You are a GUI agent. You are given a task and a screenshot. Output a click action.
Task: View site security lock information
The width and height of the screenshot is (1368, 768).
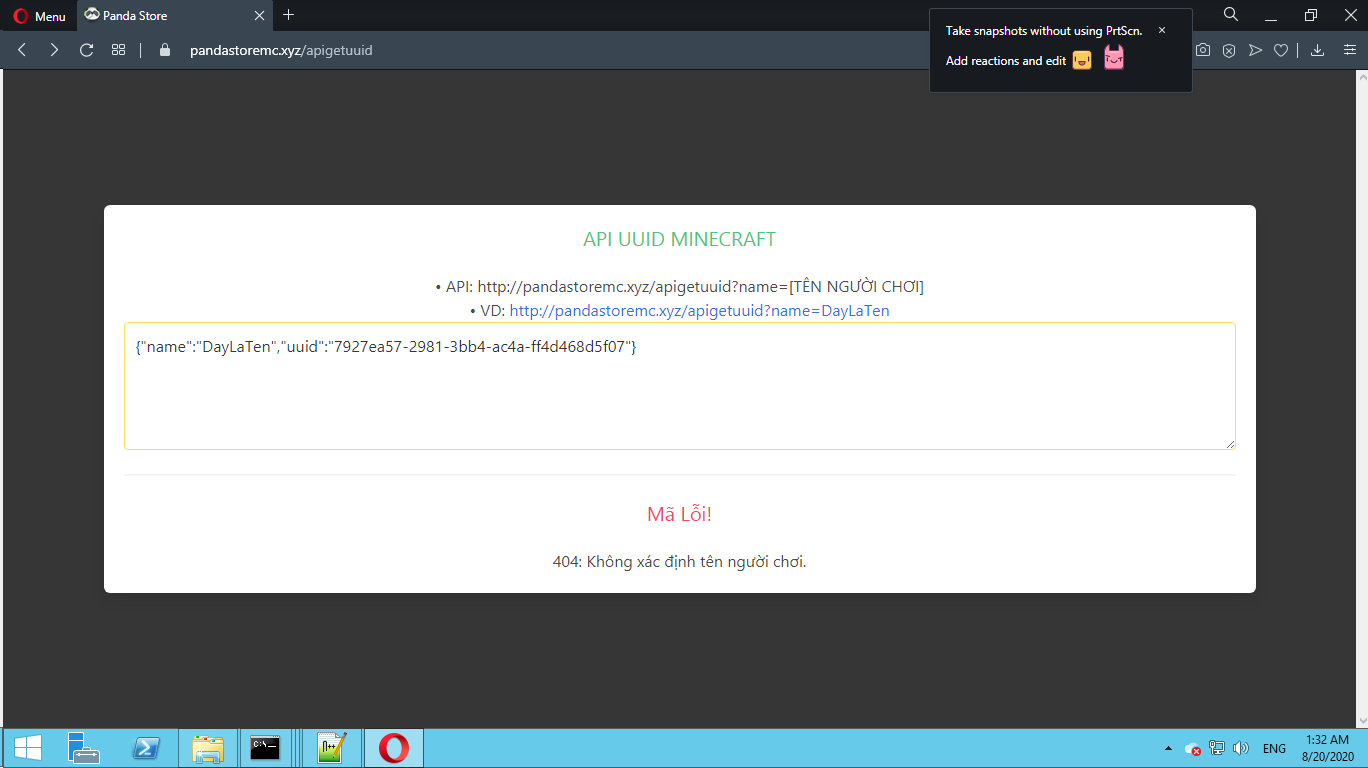165,50
